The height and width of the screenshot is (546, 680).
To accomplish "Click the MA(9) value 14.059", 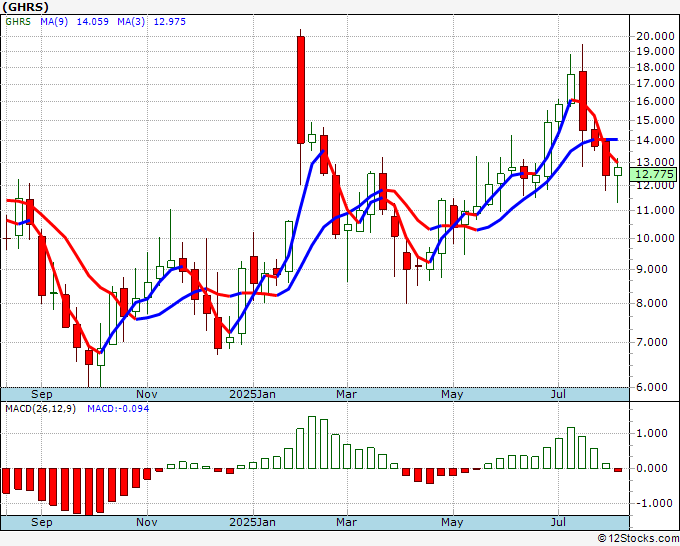I will point(92,22).
